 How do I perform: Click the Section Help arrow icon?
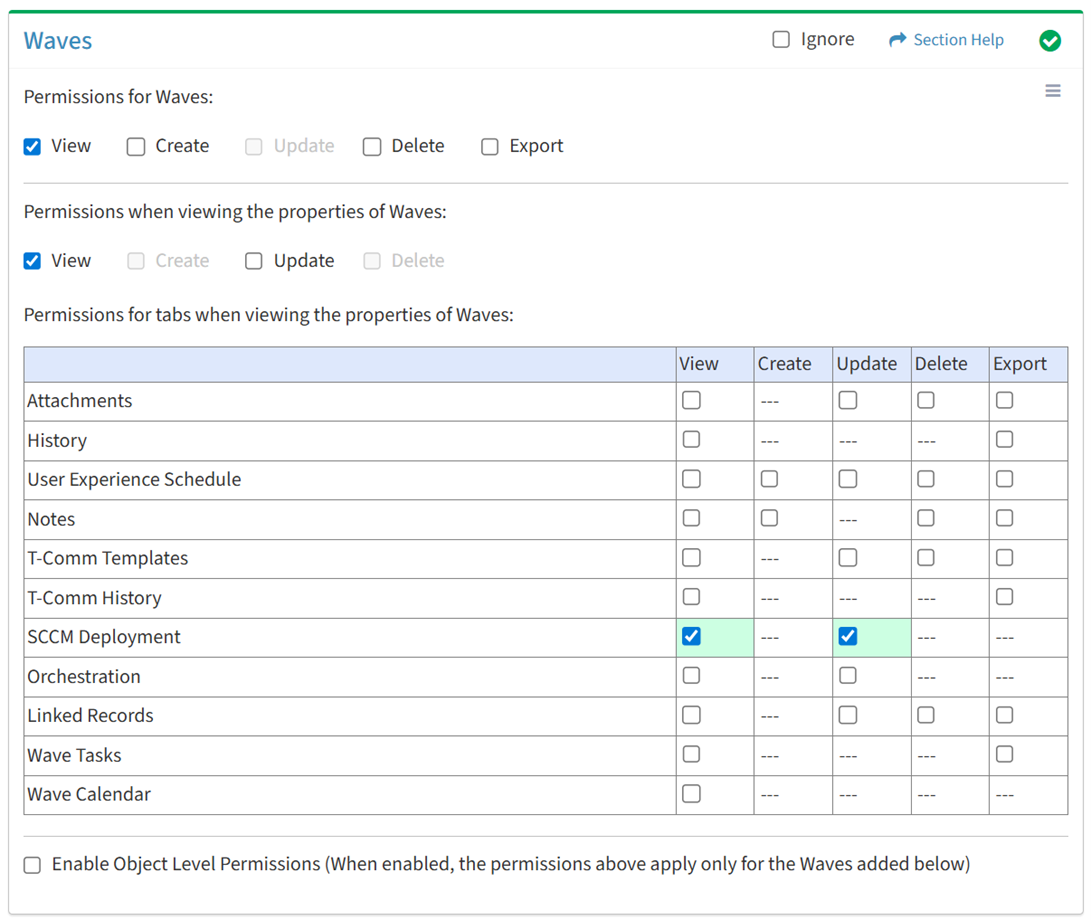897,40
